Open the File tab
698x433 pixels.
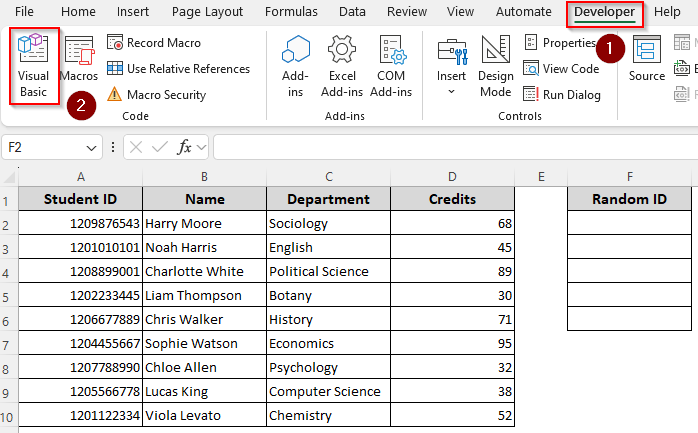[x=24, y=12]
